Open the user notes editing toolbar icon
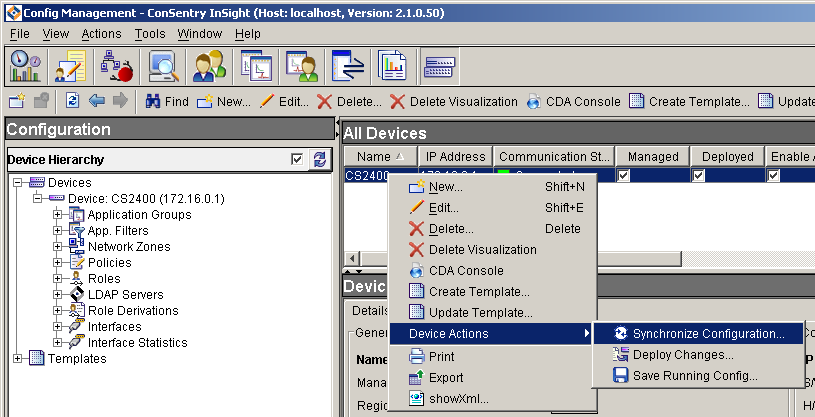The height and width of the screenshot is (417, 815). click(70, 66)
